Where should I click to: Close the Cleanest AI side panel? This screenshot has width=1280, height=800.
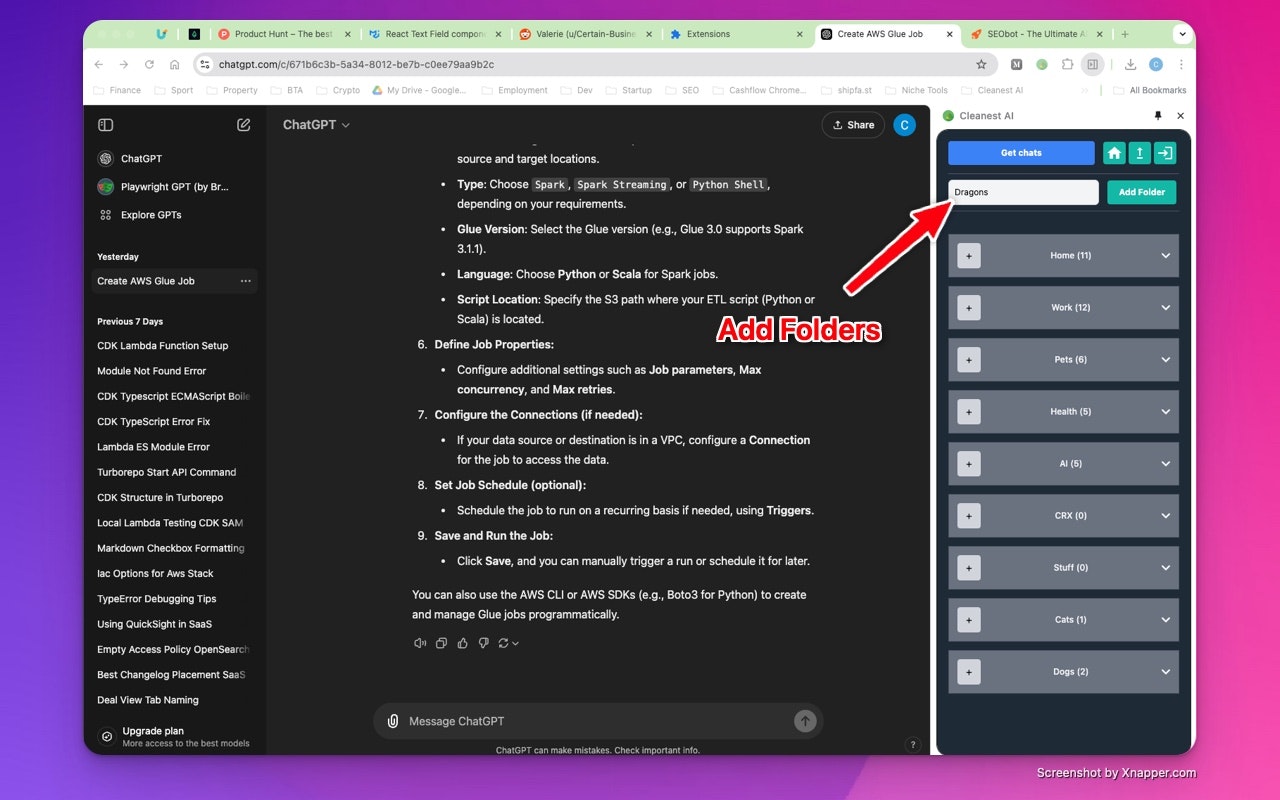pyautogui.click(x=1180, y=116)
